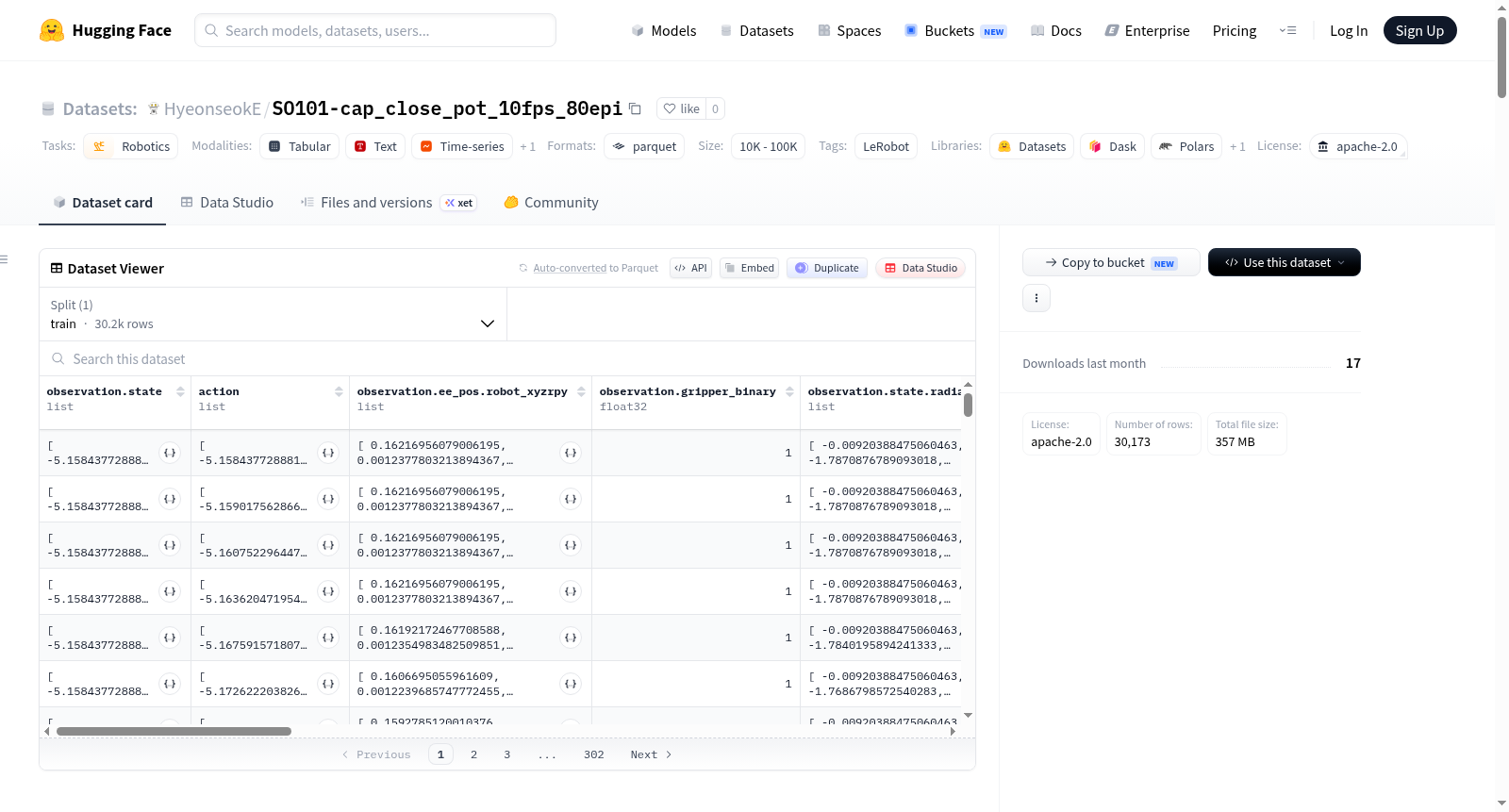Image resolution: width=1509 pixels, height=812 pixels.
Task: Expand action cell starting -5.172622203826
Action: pyautogui.click(x=328, y=684)
